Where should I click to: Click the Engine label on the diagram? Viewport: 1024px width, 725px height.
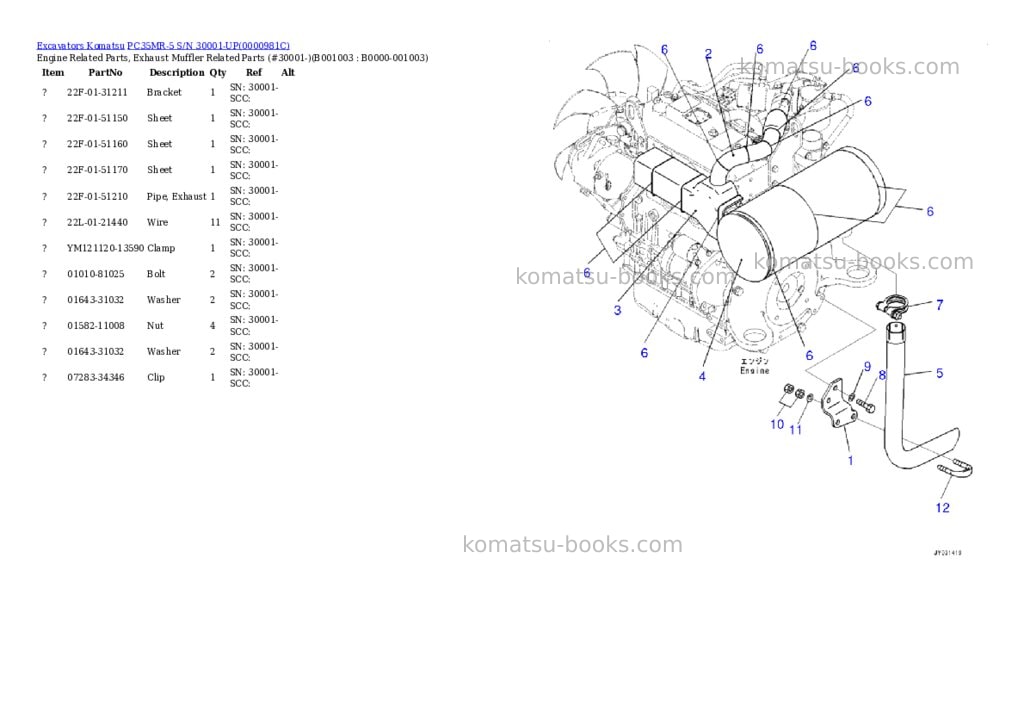point(754,371)
